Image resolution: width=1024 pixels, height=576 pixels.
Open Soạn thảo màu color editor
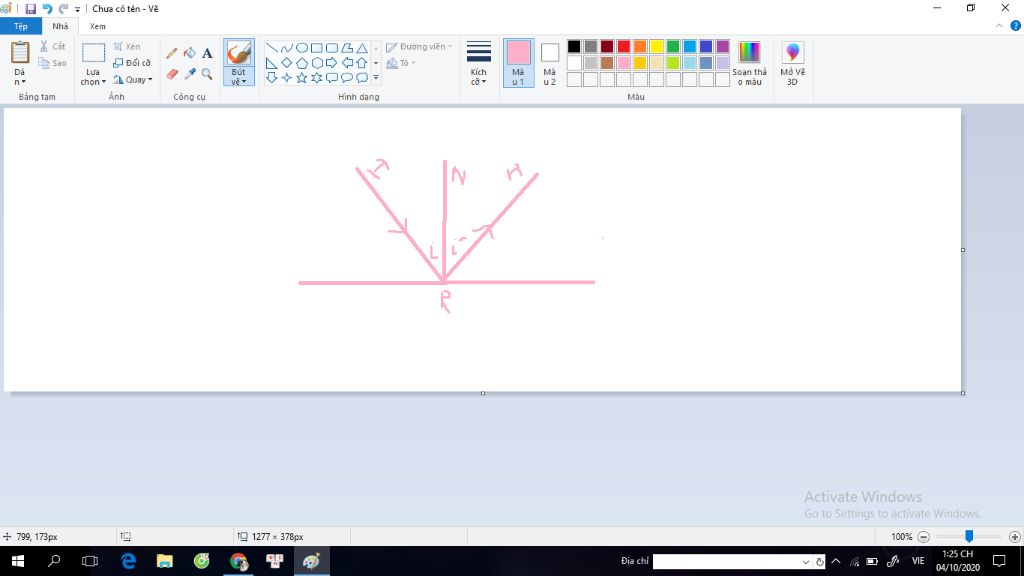click(749, 63)
